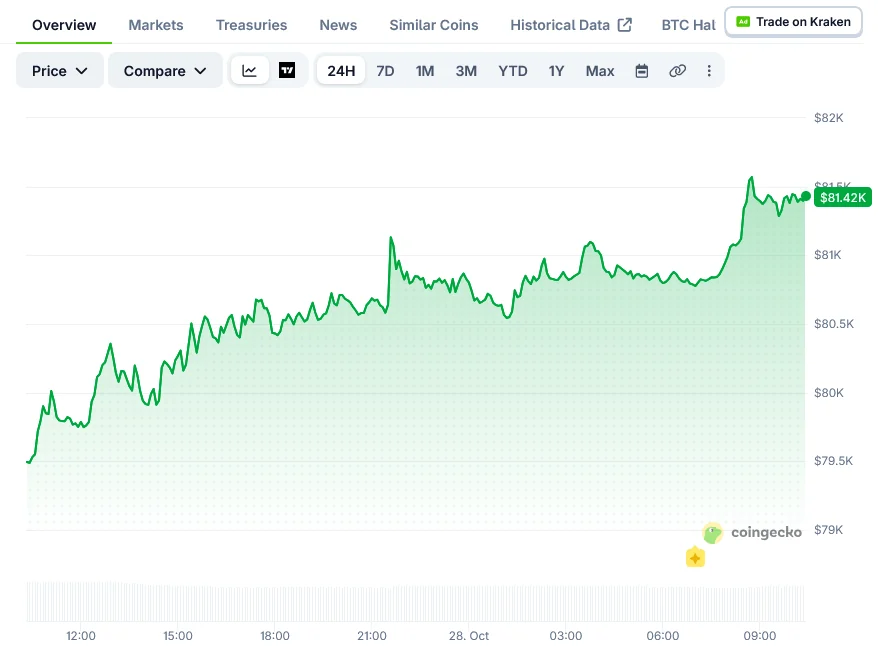Click the $79K axis label
The image size is (878, 647).
point(828,529)
